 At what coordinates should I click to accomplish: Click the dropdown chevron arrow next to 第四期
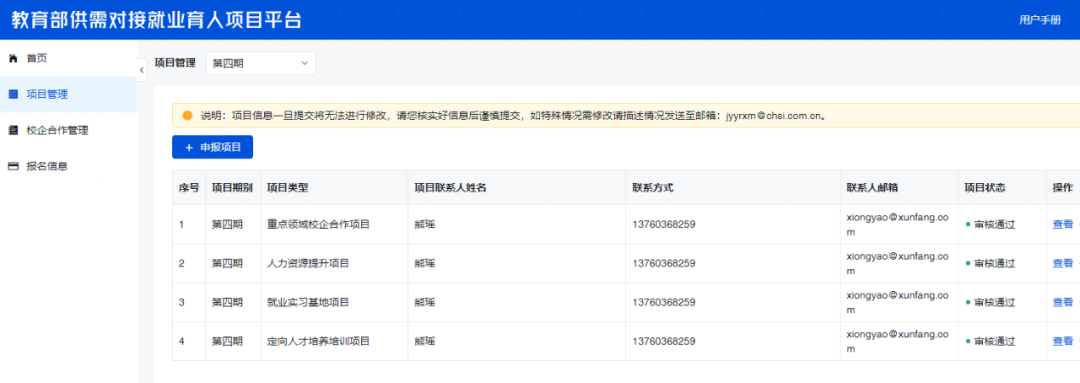304,63
